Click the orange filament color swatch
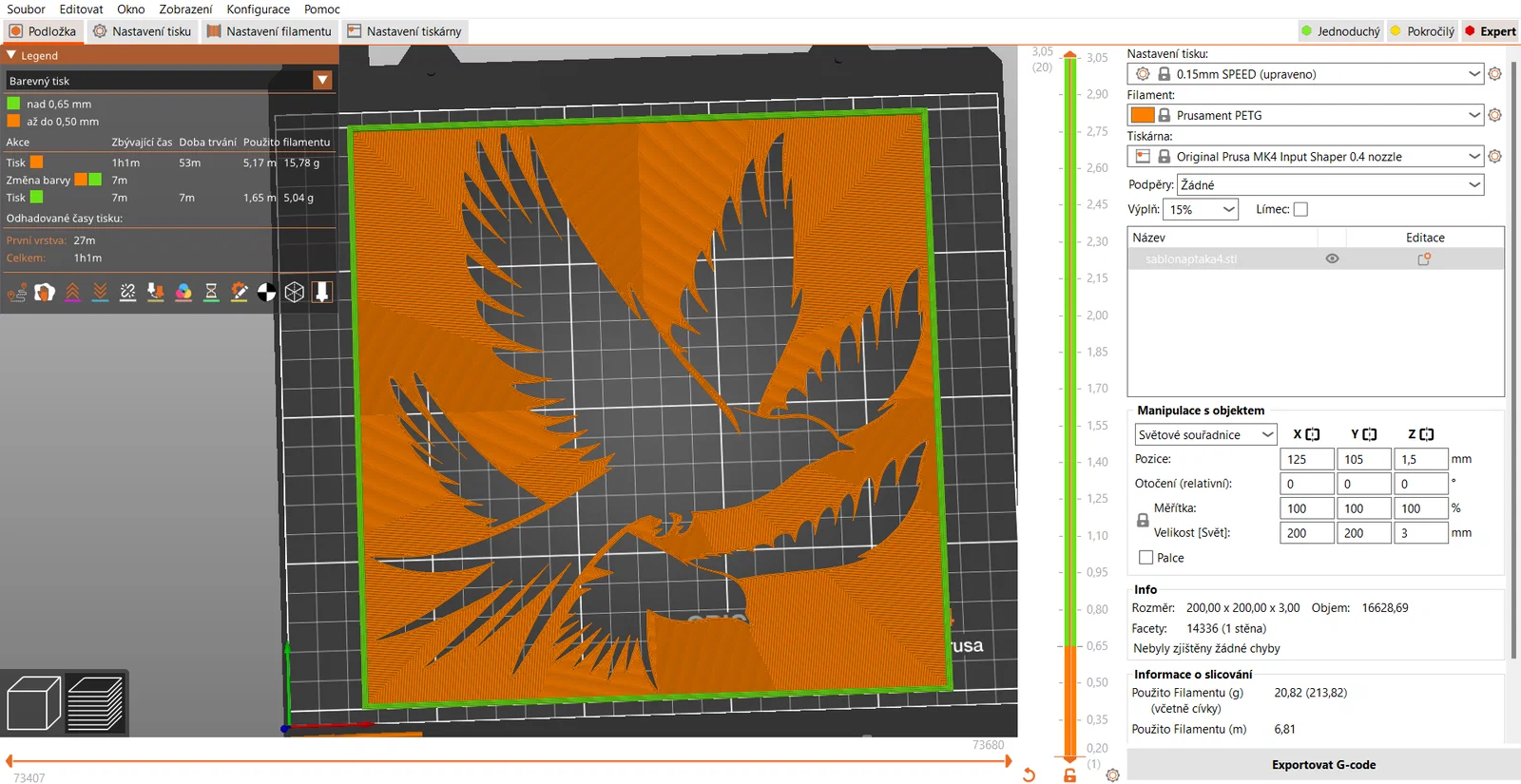 1143,115
